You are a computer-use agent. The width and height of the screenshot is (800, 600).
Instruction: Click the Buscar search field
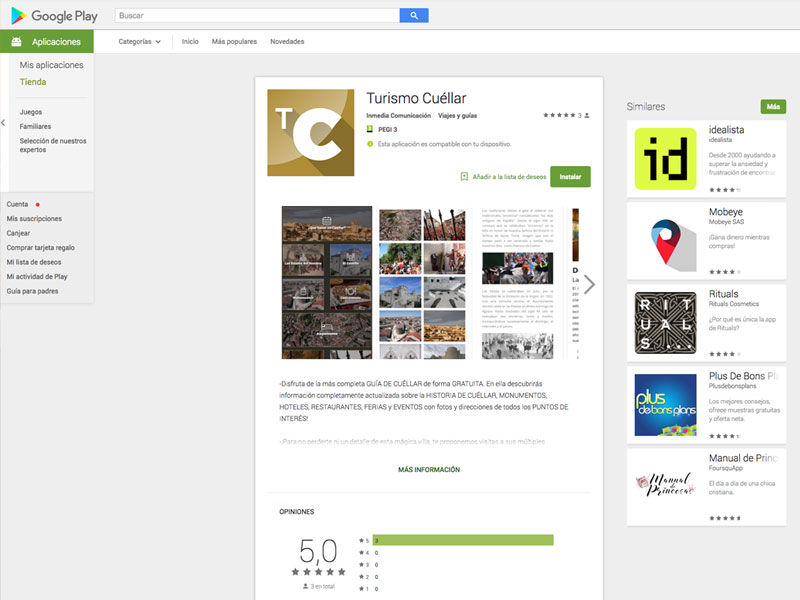pos(257,16)
